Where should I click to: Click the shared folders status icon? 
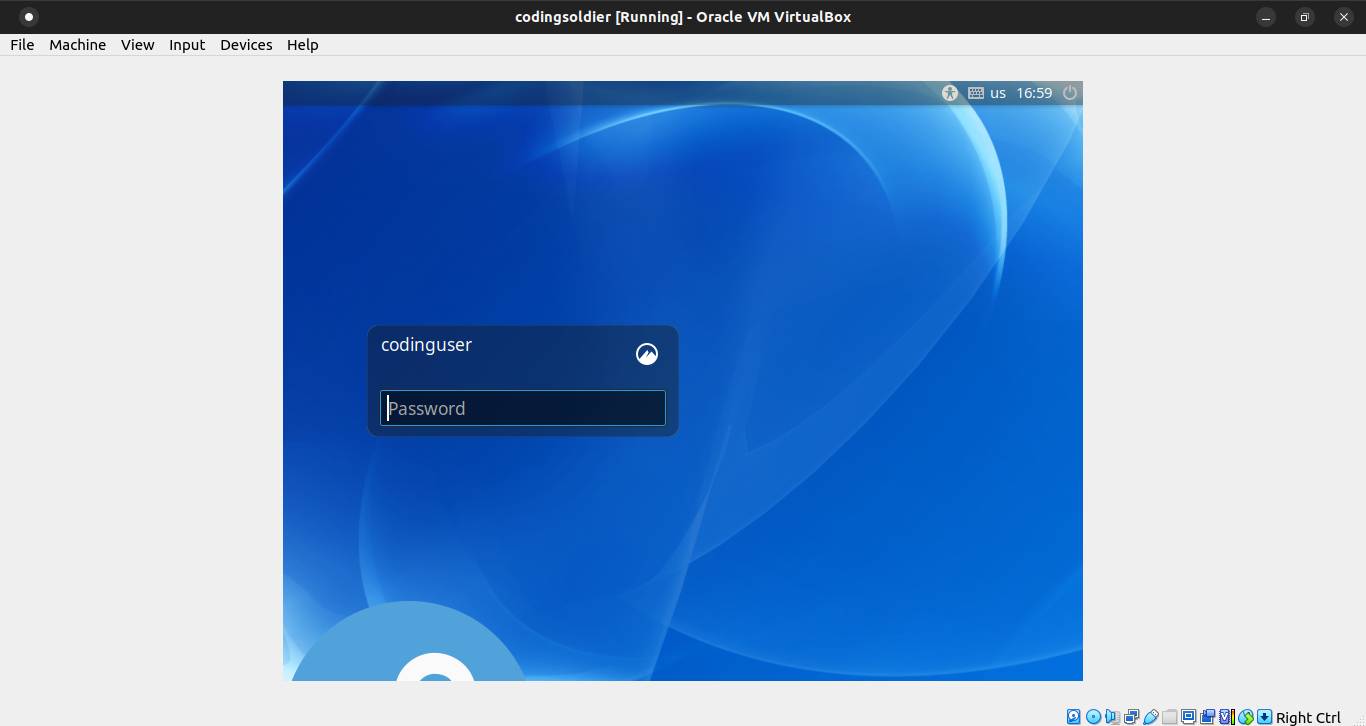point(1169,717)
